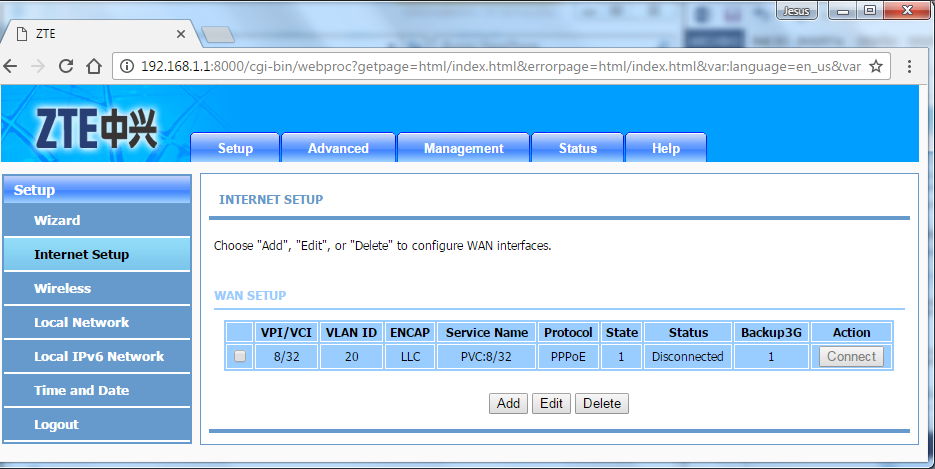Click the Delete button
Screen dimensions: 935x469
[602, 403]
